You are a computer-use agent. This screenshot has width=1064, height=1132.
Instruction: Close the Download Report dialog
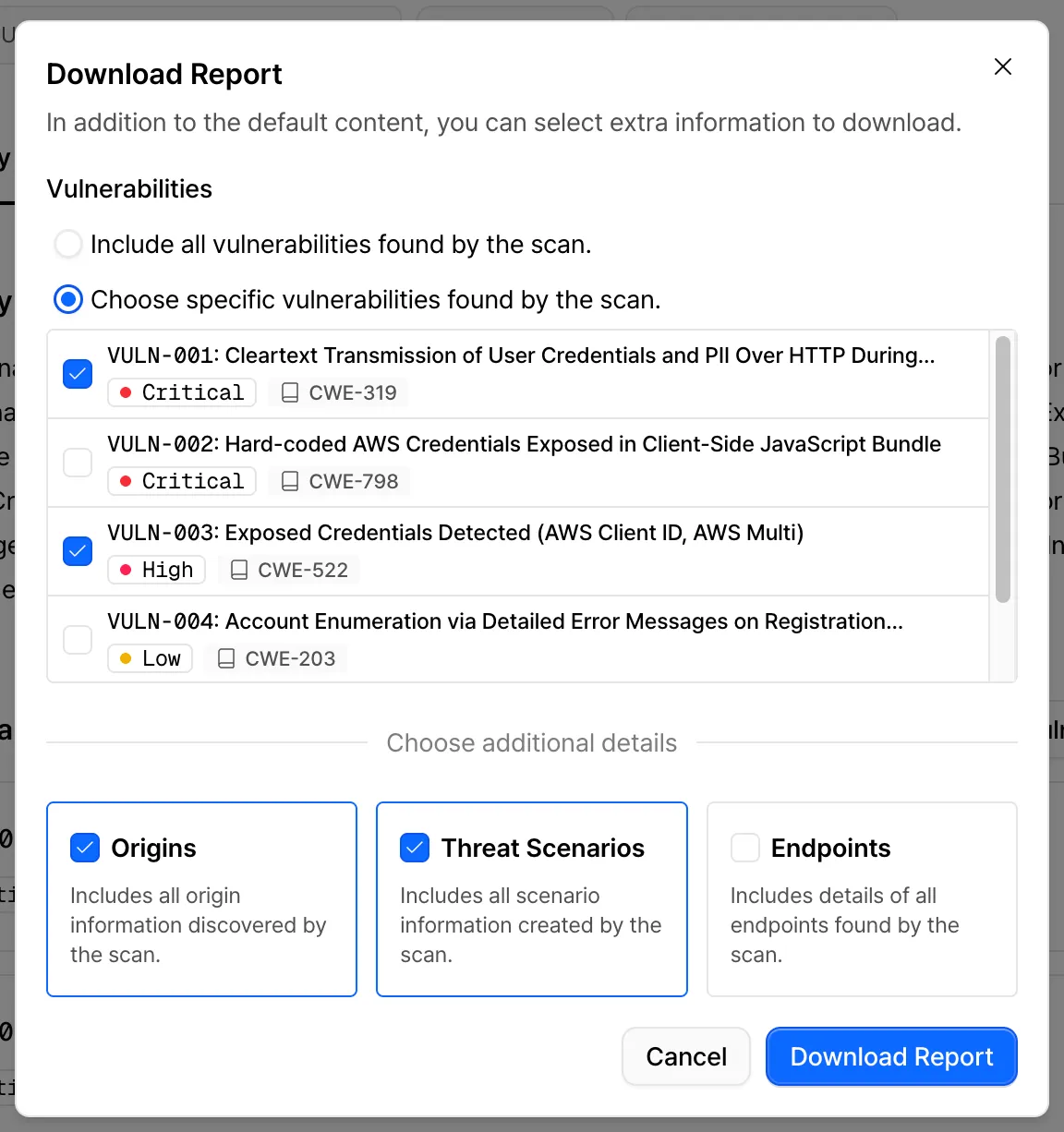pos(1002,66)
